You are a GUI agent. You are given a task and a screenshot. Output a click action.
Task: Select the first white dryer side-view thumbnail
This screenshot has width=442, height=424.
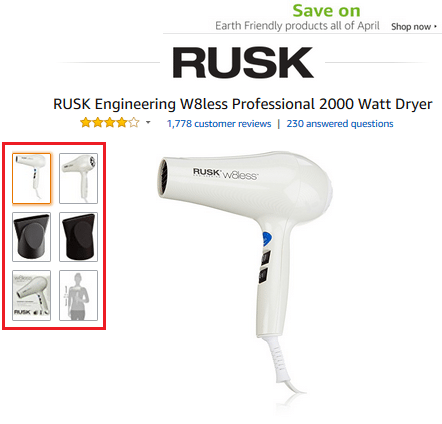click(x=32, y=178)
